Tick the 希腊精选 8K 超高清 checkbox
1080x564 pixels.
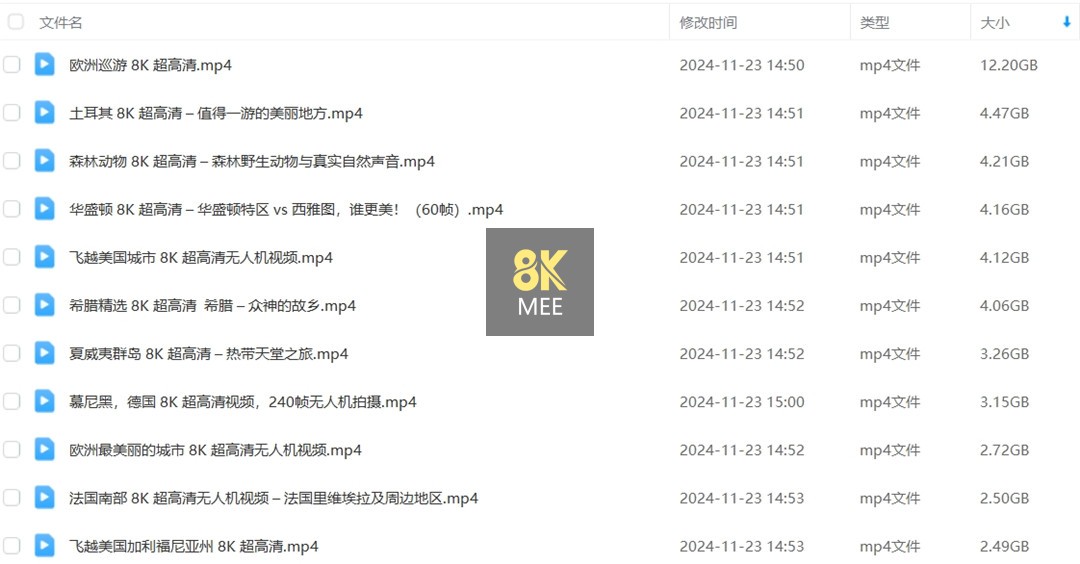click(12, 306)
